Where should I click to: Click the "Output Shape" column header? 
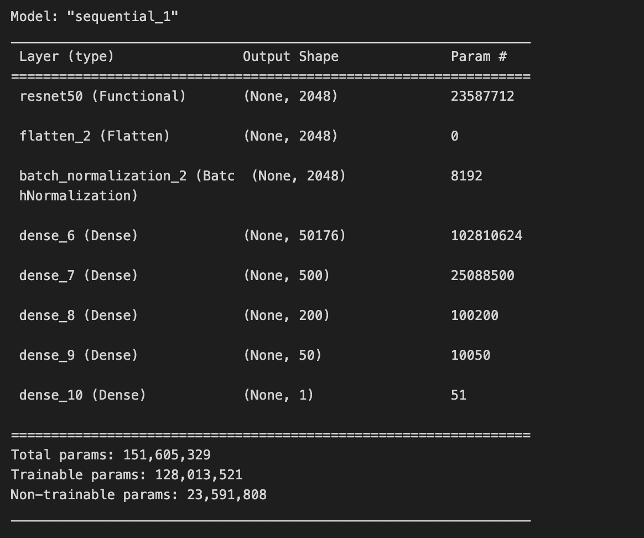tap(290, 57)
